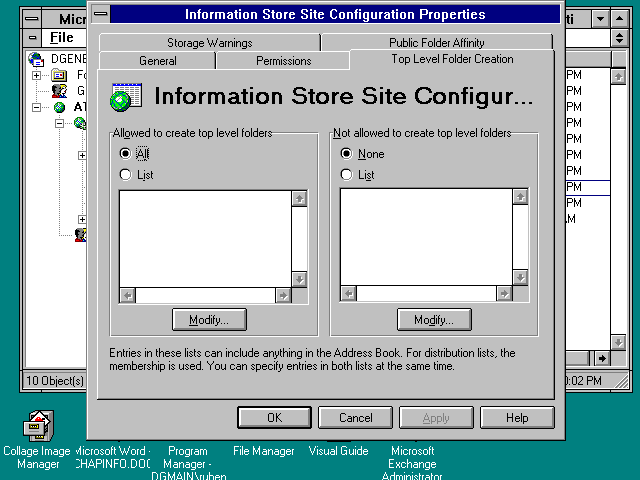
Task: Click inside the Allowed to create list box
Action: click(x=205, y=239)
